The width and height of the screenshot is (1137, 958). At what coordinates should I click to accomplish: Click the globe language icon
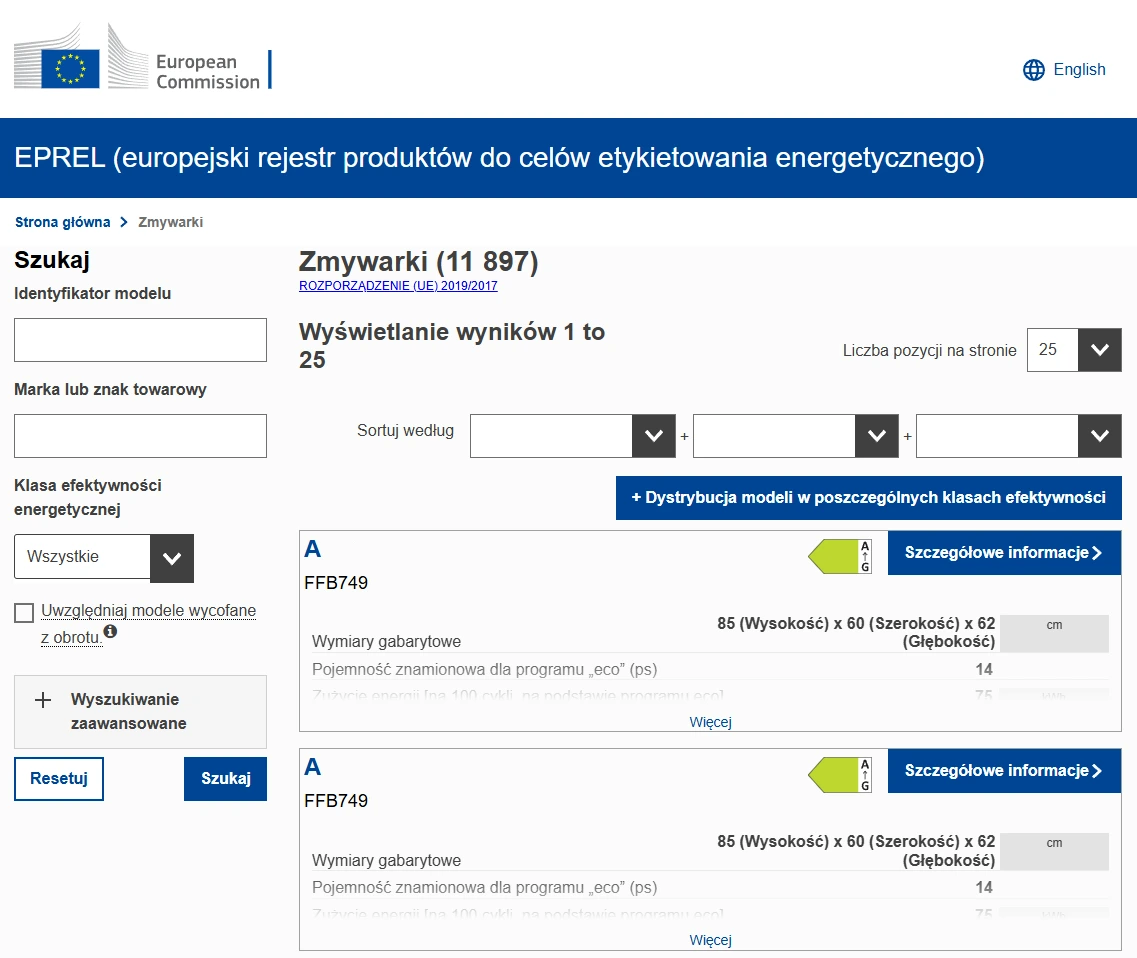(x=1034, y=70)
